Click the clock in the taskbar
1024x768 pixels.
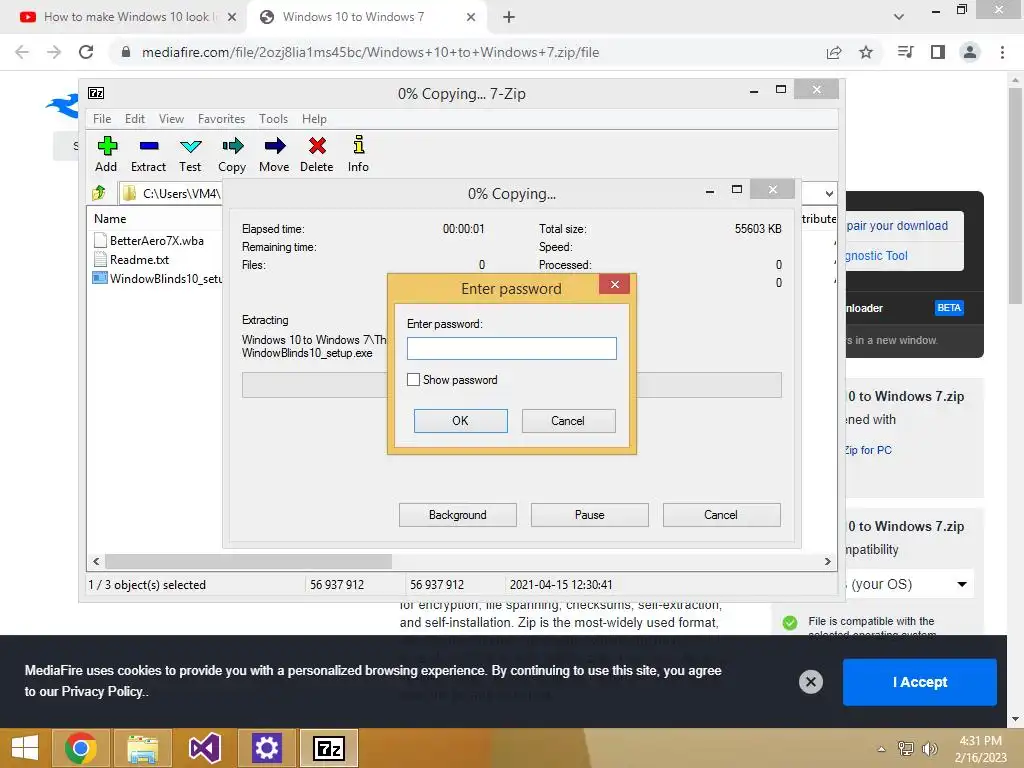(x=980, y=748)
